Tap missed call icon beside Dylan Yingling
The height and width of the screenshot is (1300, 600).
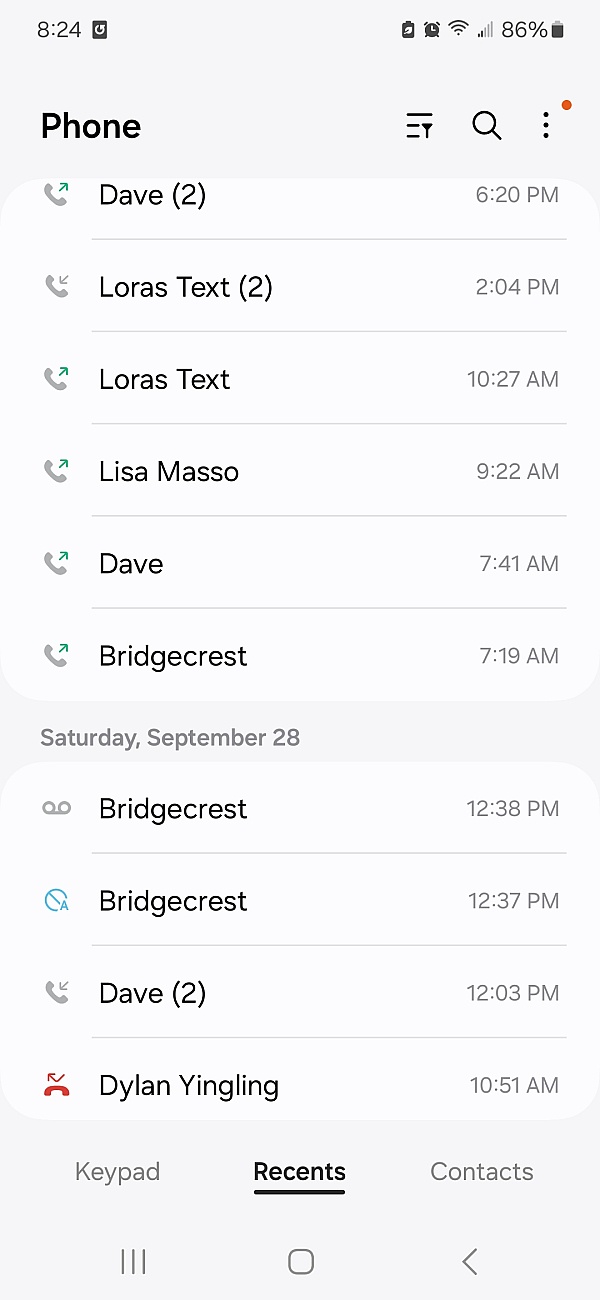[56, 1085]
